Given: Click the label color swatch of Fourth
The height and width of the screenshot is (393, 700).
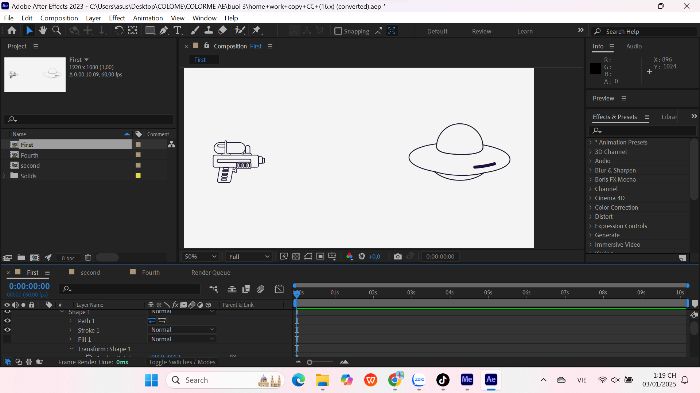Looking at the screenshot, I should (x=138, y=155).
